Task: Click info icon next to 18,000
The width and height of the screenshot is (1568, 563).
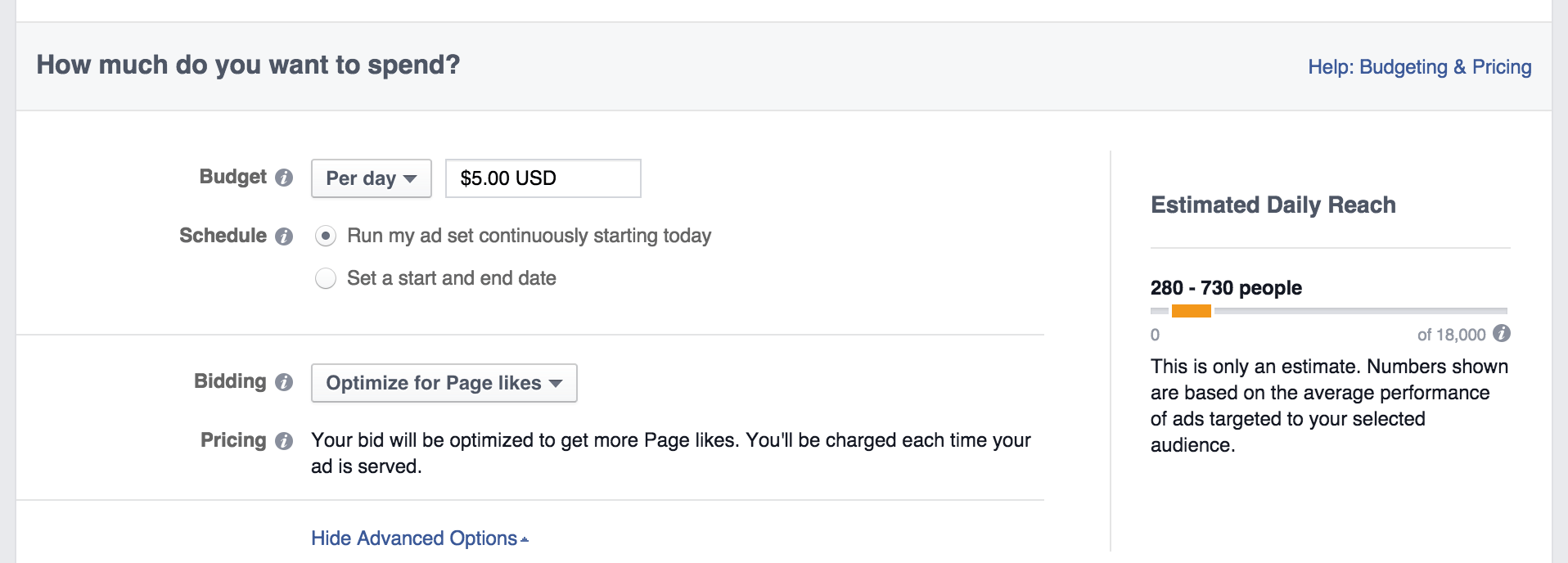Action: click(x=1502, y=333)
